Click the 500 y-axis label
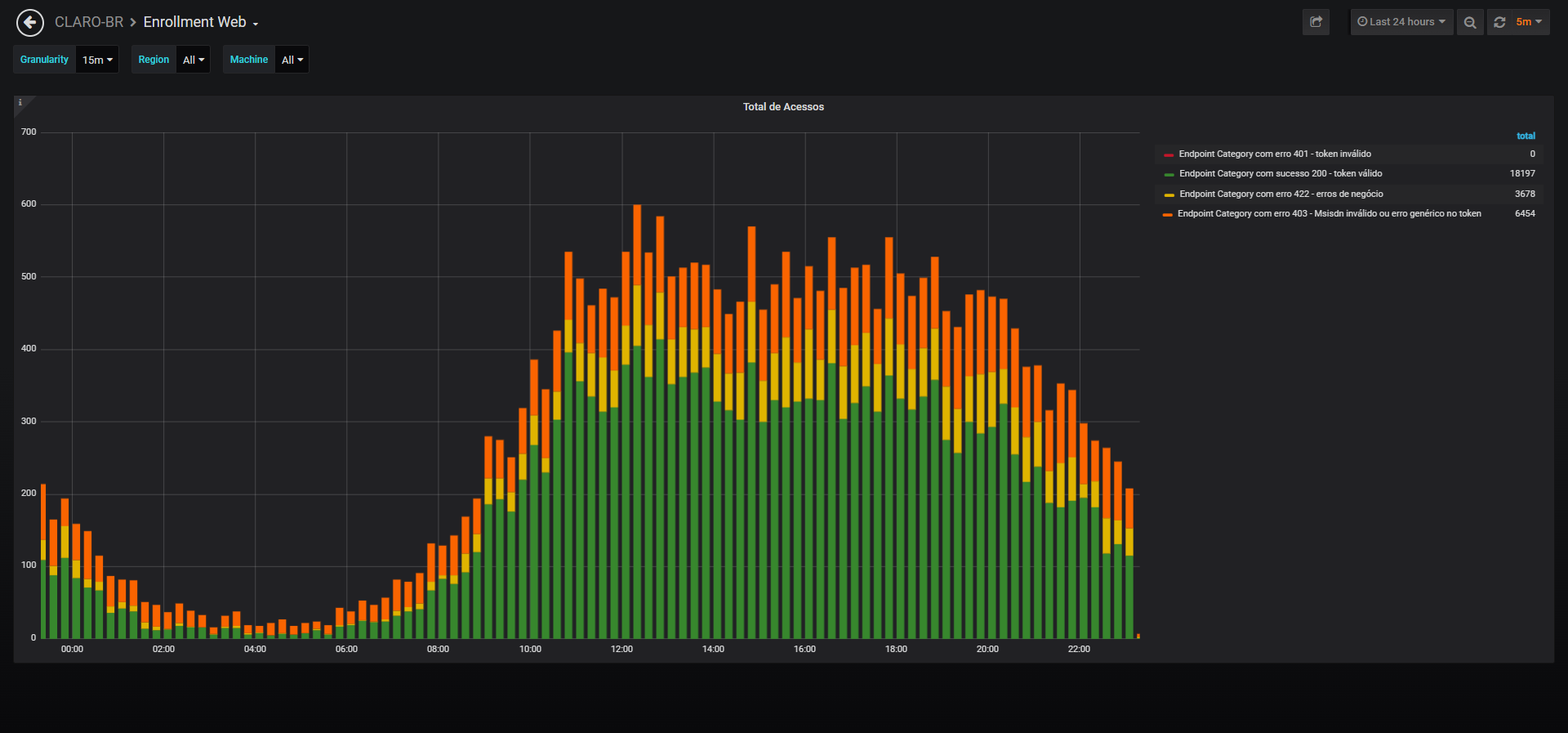The image size is (1568, 733). point(29,276)
